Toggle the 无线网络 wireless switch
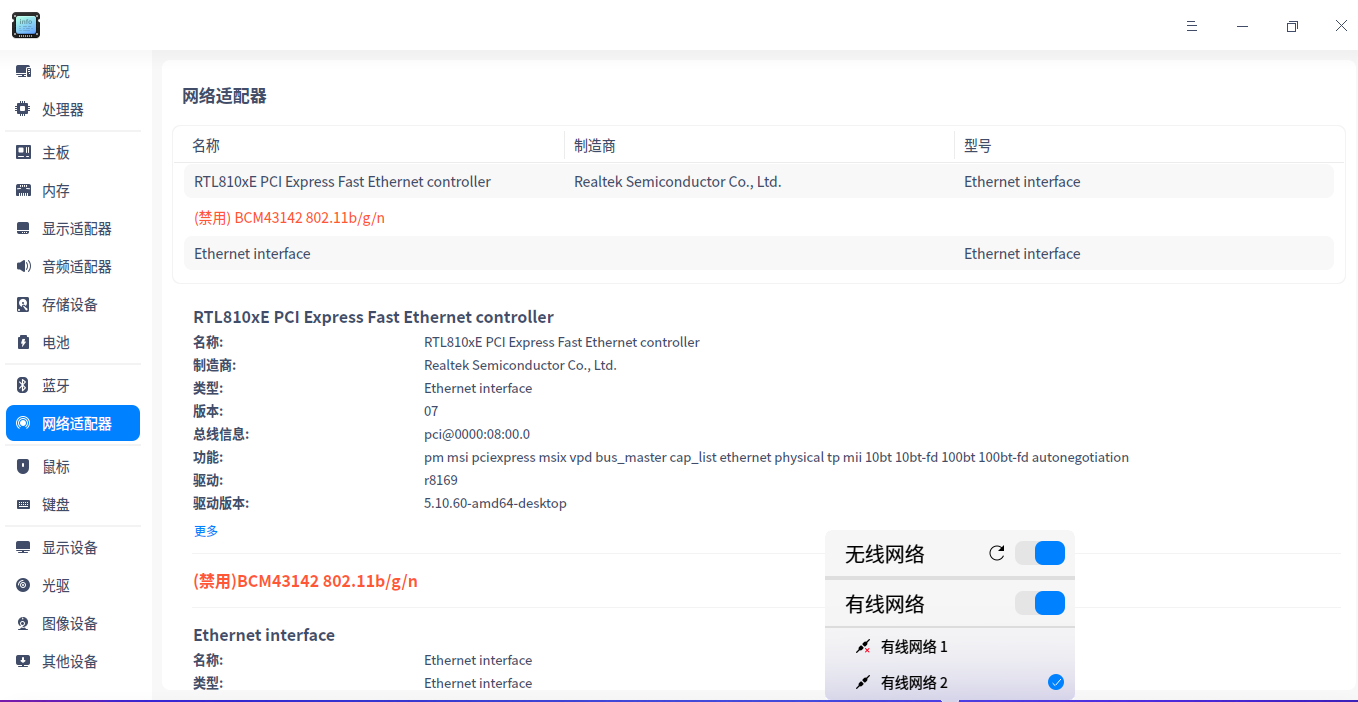The image size is (1358, 702). [x=1040, y=553]
